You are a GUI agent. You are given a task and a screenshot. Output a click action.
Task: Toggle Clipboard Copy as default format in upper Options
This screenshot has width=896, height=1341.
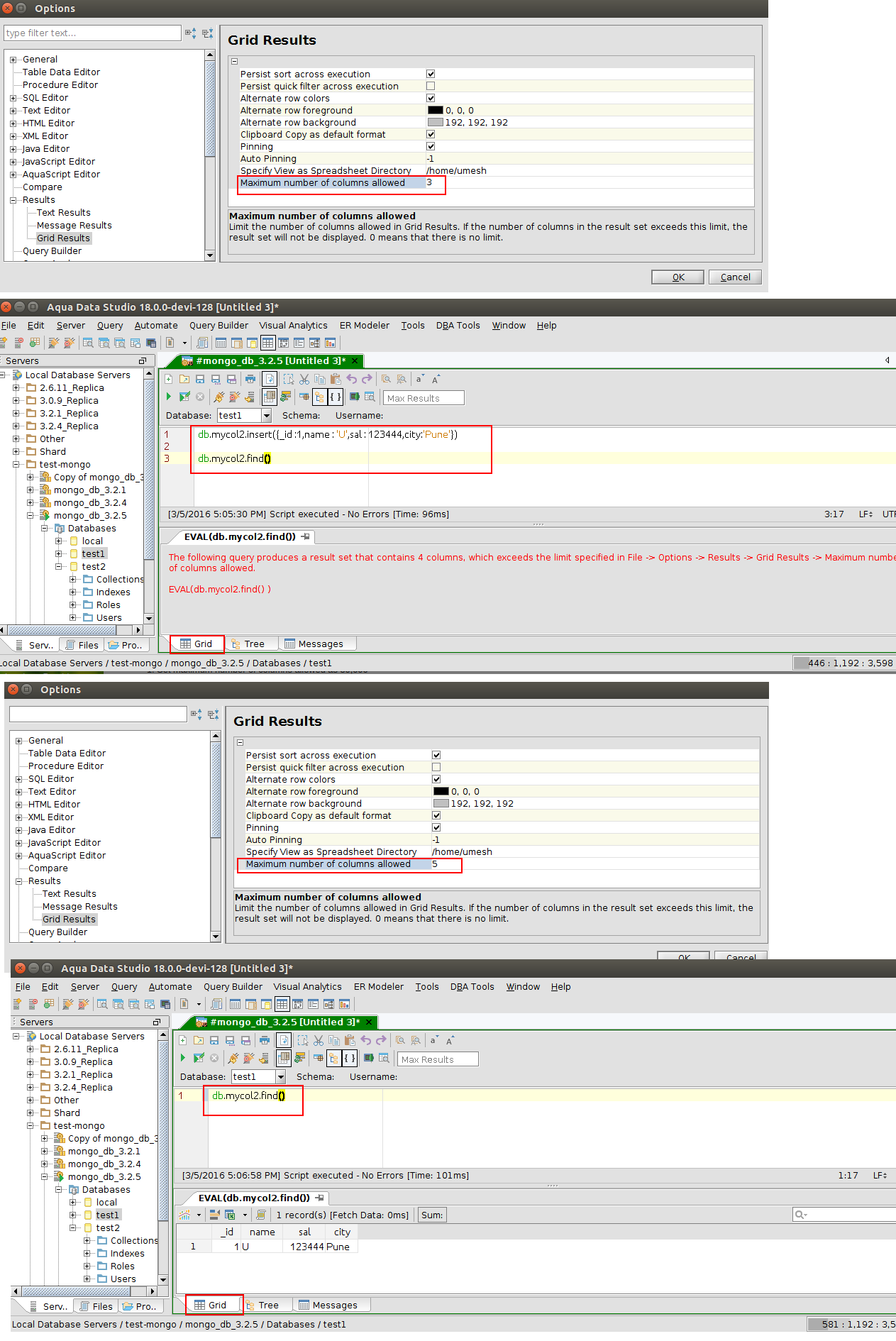coord(431,135)
